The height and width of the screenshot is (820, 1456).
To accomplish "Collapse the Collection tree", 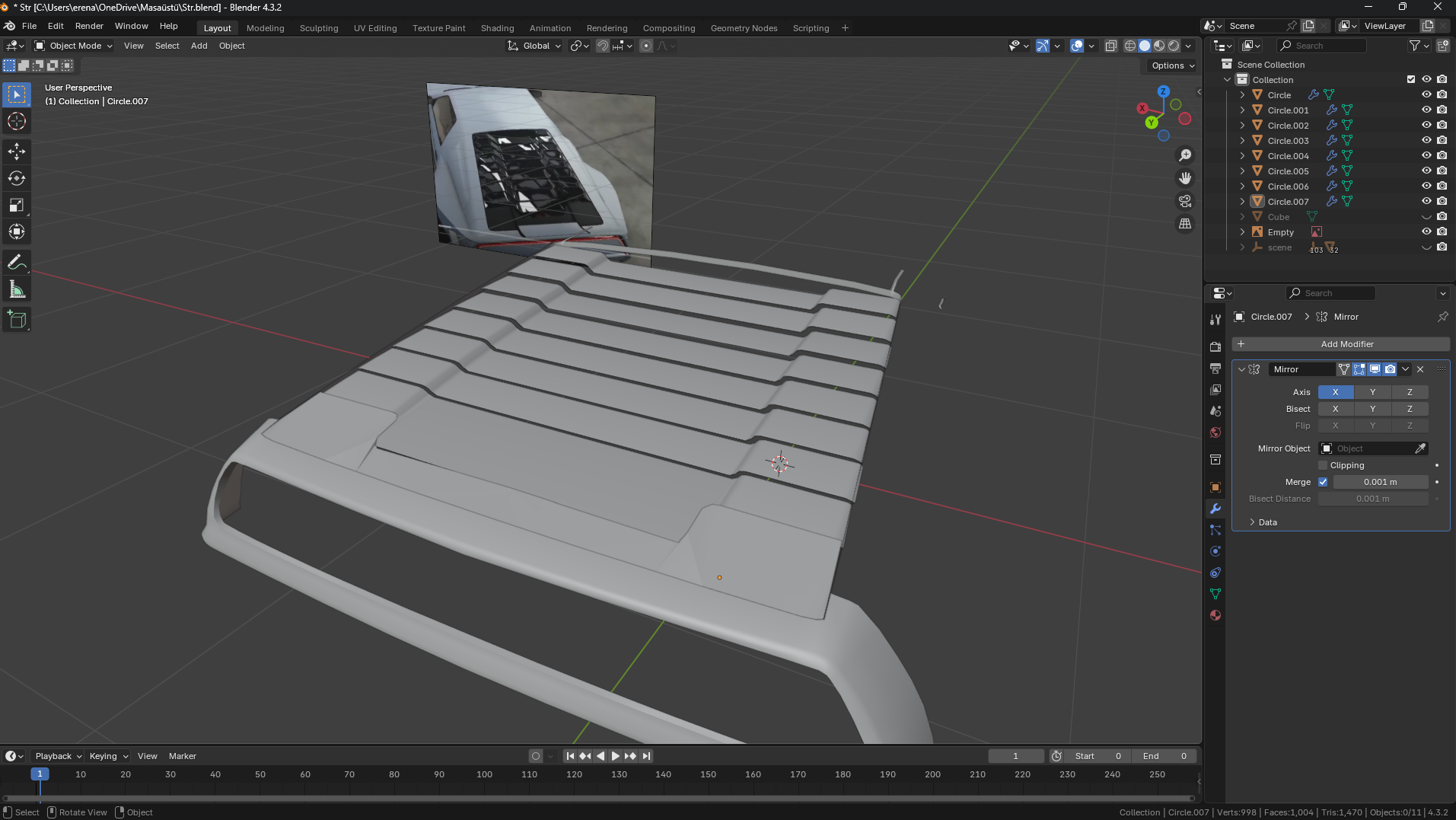I will tap(1227, 80).
